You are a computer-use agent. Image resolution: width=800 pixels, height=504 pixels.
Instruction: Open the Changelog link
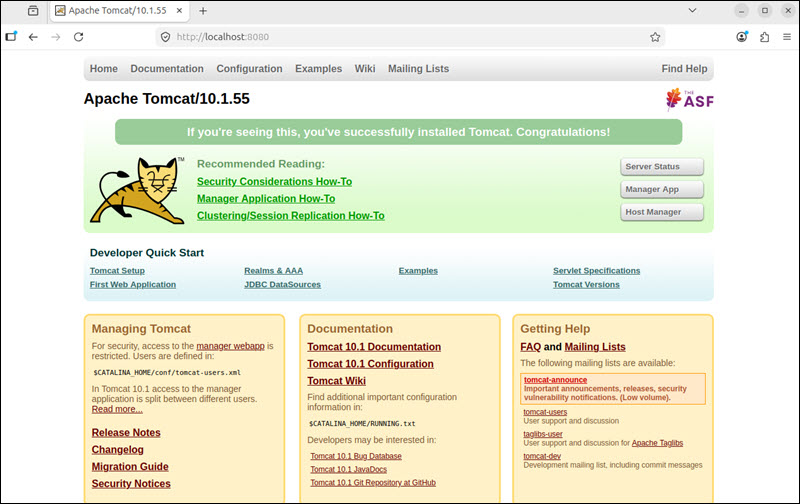tap(117, 450)
